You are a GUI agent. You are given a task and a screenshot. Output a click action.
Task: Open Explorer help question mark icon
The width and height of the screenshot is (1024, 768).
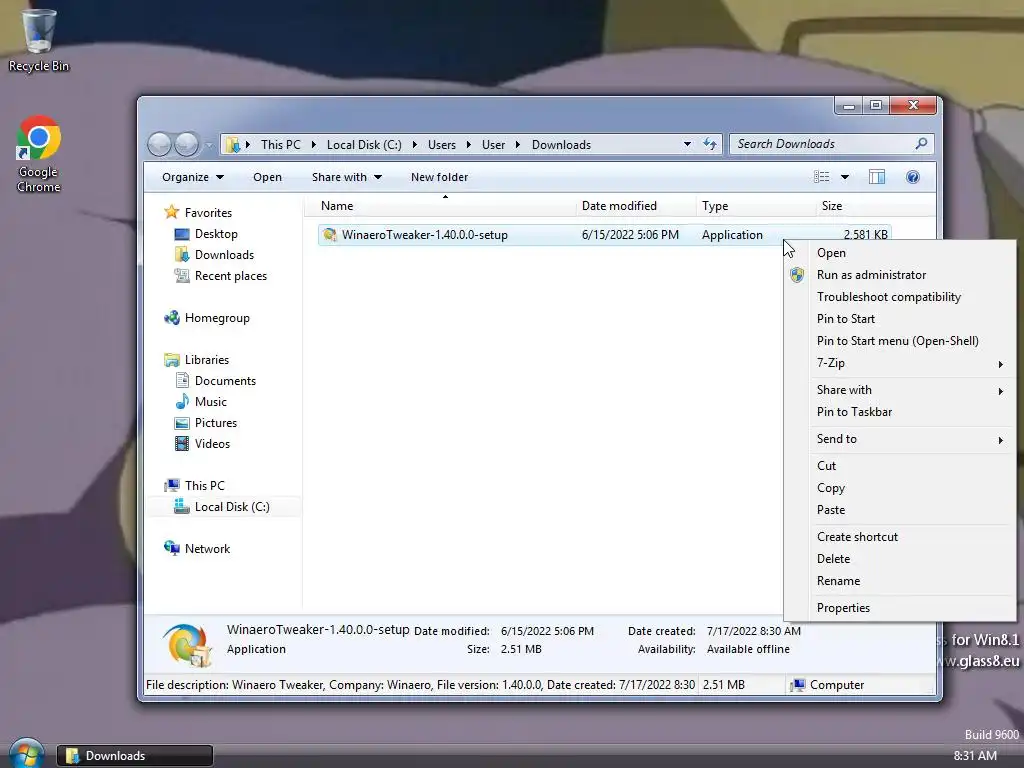pos(913,177)
